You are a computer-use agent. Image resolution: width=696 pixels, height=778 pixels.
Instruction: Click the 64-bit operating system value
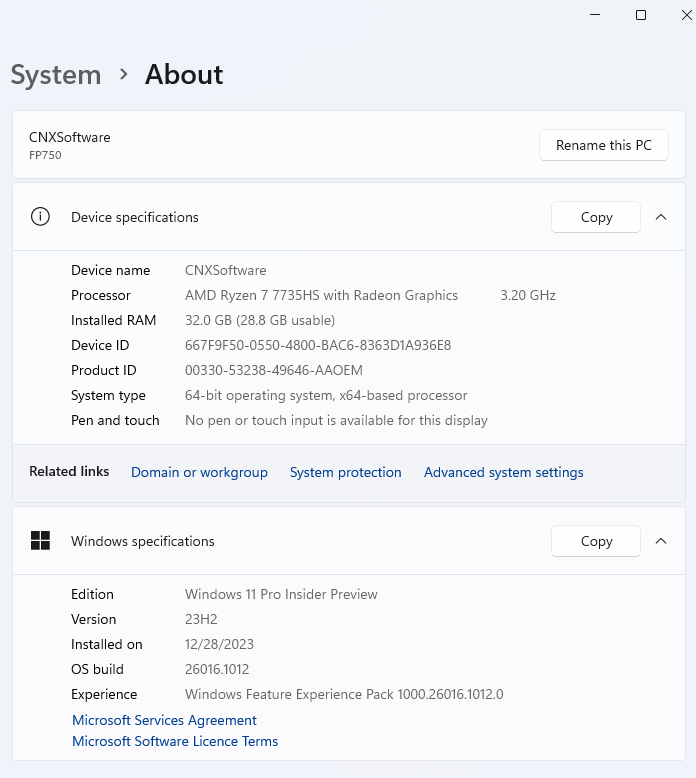click(x=326, y=395)
